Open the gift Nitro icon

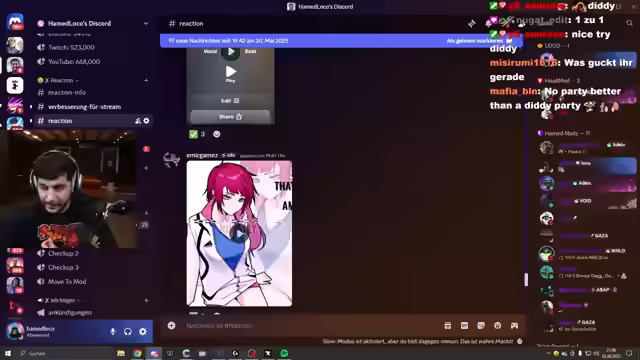[x=447, y=325]
